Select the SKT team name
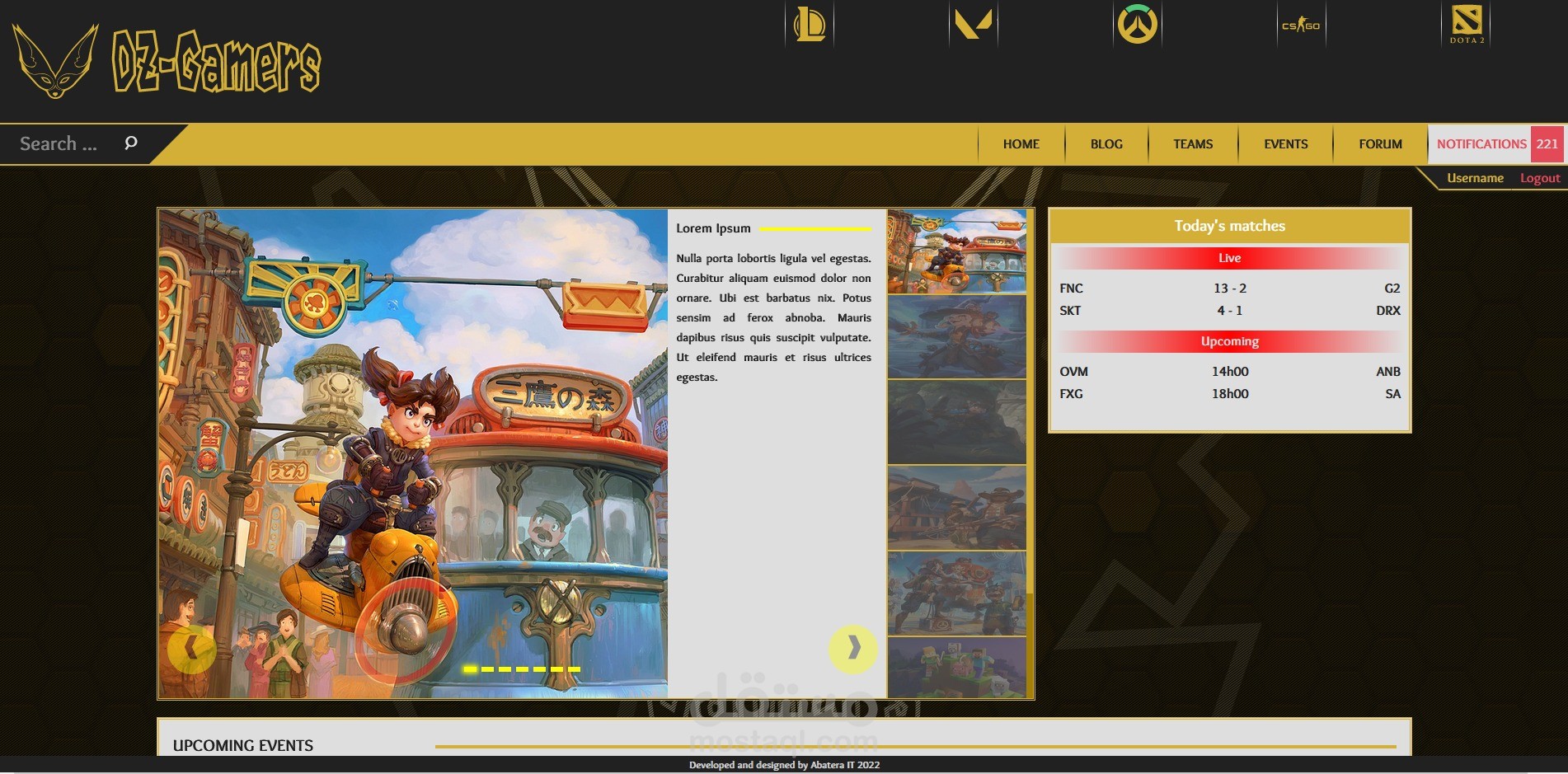The image size is (1568, 774). tap(1070, 311)
